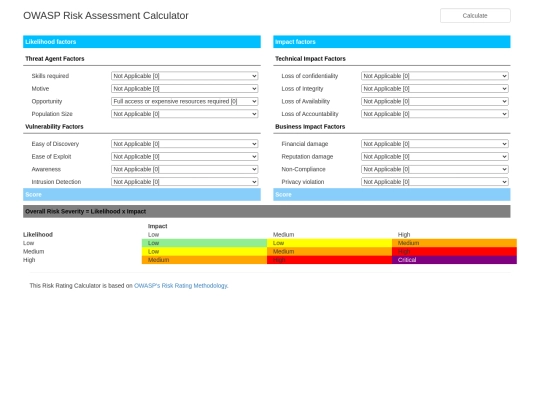Click the purple Critical severity cell

[454, 260]
